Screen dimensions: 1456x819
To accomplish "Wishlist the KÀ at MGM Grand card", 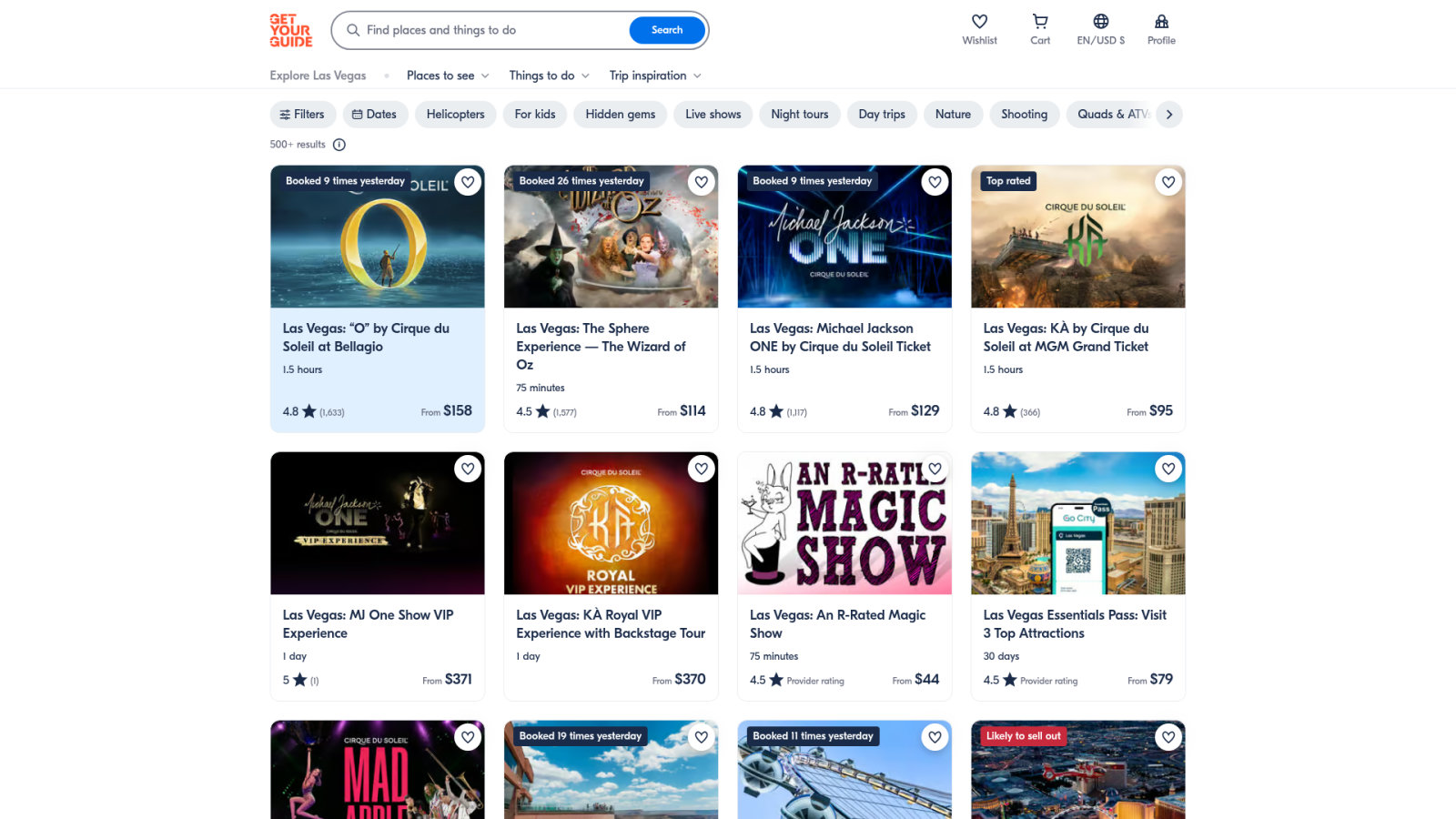I will tap(1168, 182).
